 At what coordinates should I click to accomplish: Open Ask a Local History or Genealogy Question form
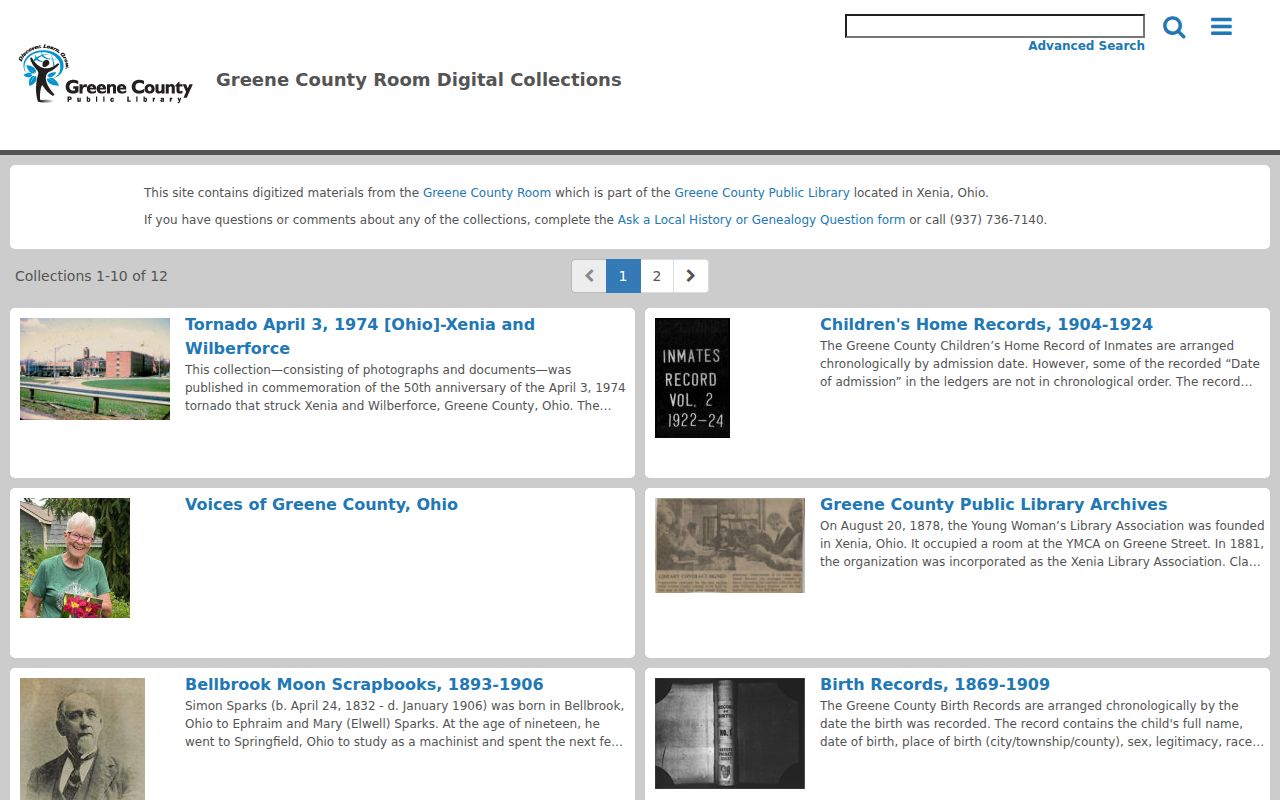click(761, 220)
